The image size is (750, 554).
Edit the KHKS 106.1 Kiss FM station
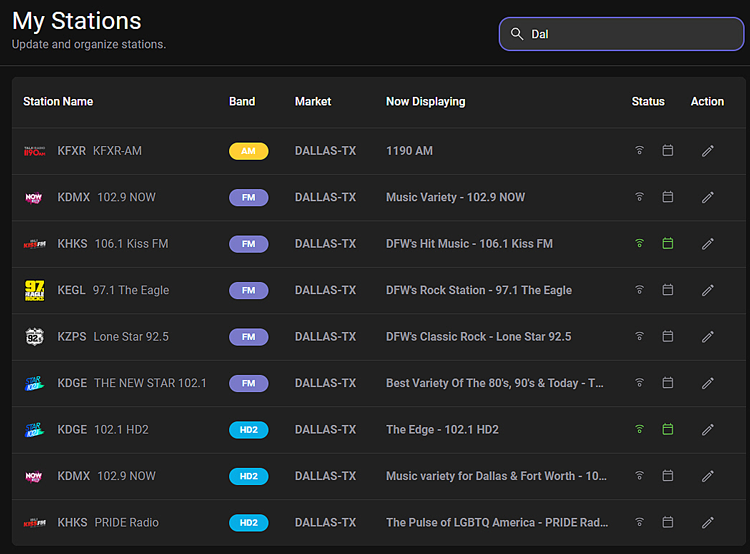[x=707, y=244]
